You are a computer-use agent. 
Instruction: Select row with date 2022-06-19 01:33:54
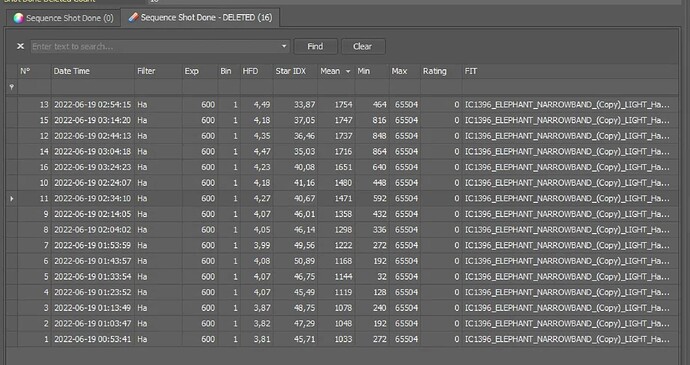(342, 277)
